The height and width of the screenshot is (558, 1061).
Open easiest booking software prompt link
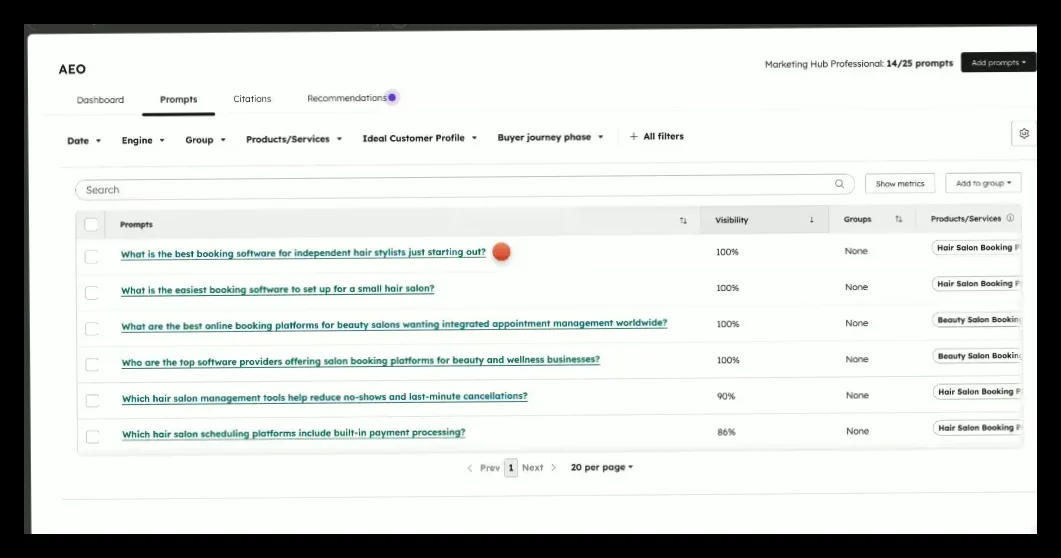point(277,289)
